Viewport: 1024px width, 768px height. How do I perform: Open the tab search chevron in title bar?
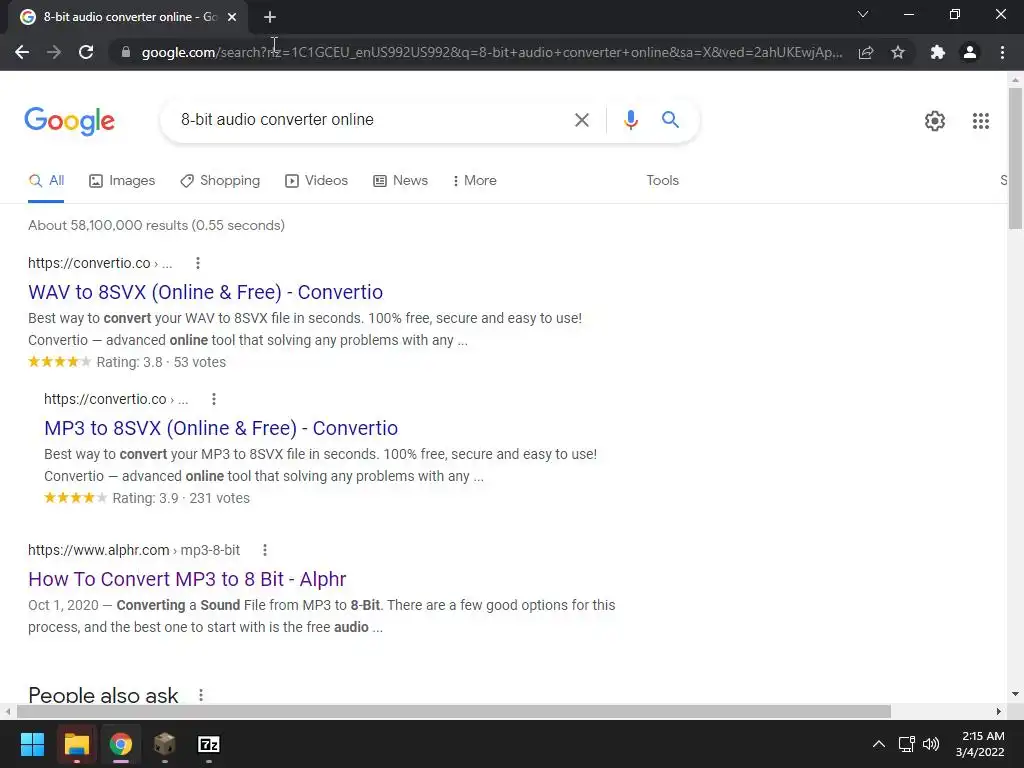[x=863, y=14]
